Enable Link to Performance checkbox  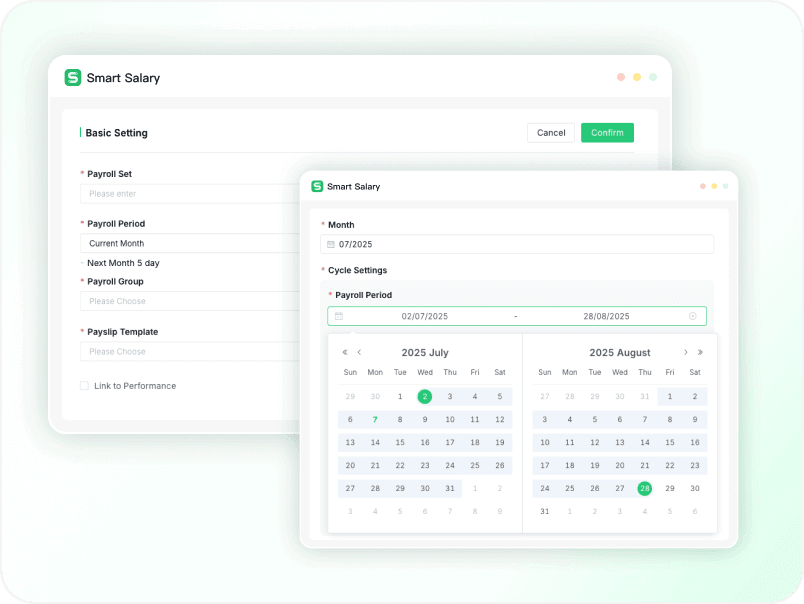pos(85,386)
